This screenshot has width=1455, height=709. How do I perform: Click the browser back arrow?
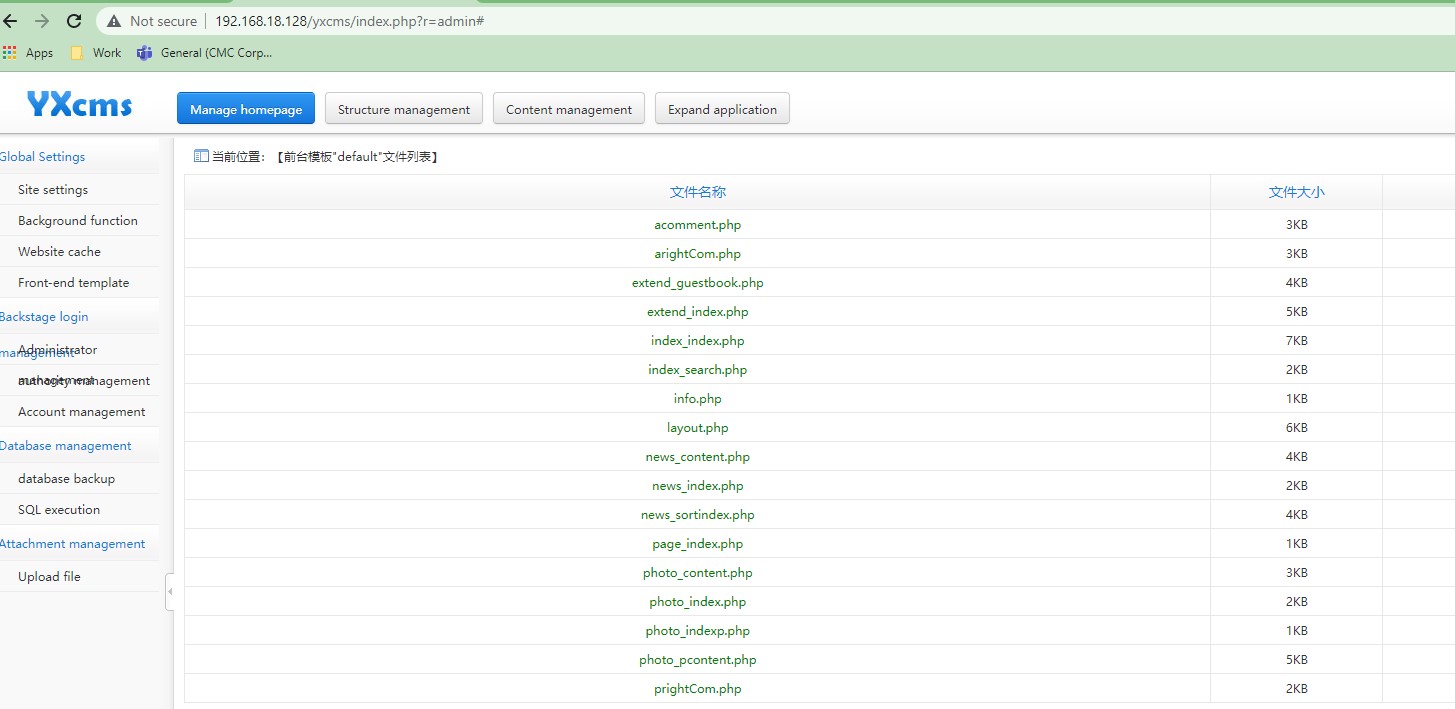click(10, 20)
